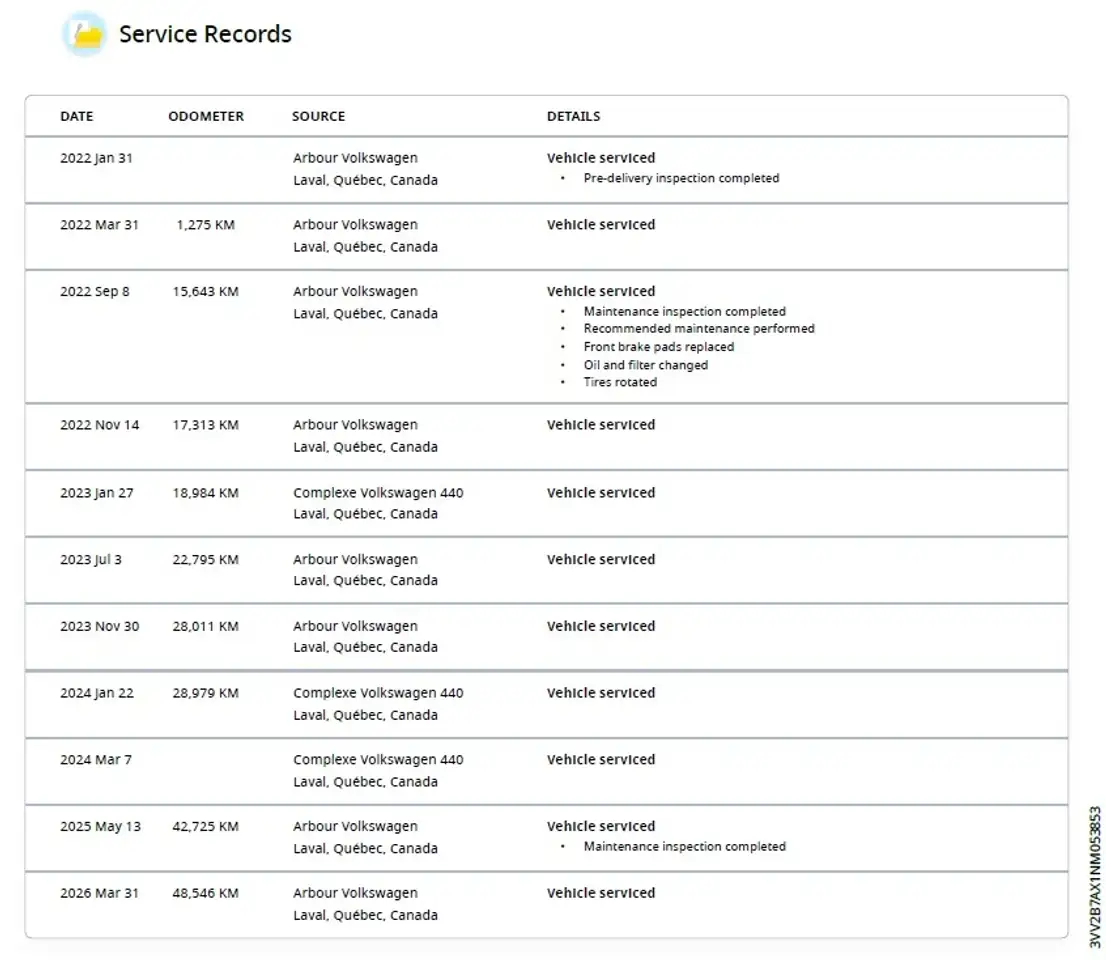Click the SOURCE column header

tap(319, 116)
